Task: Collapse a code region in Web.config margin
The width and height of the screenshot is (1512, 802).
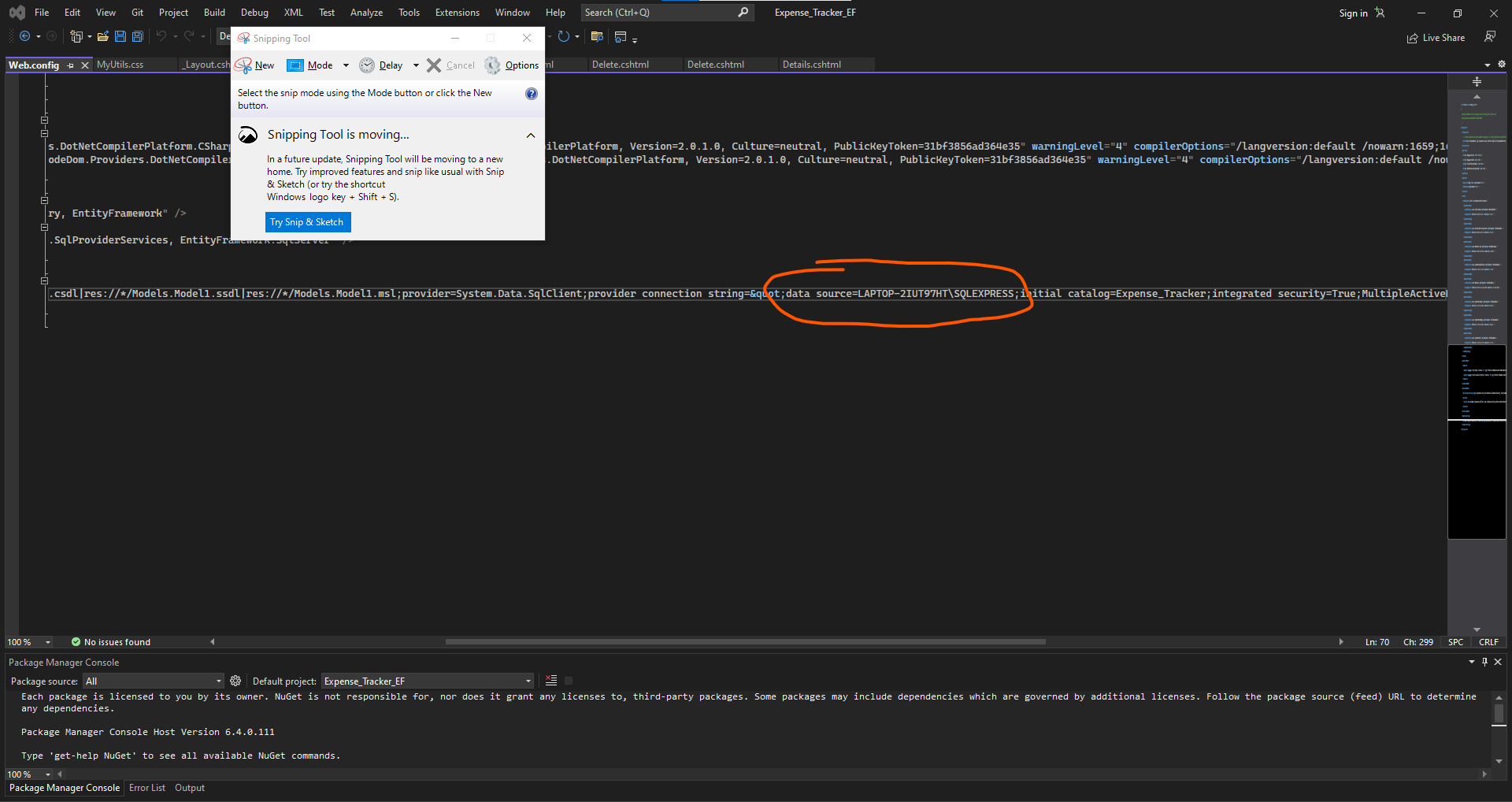Action: click(44, 121)
